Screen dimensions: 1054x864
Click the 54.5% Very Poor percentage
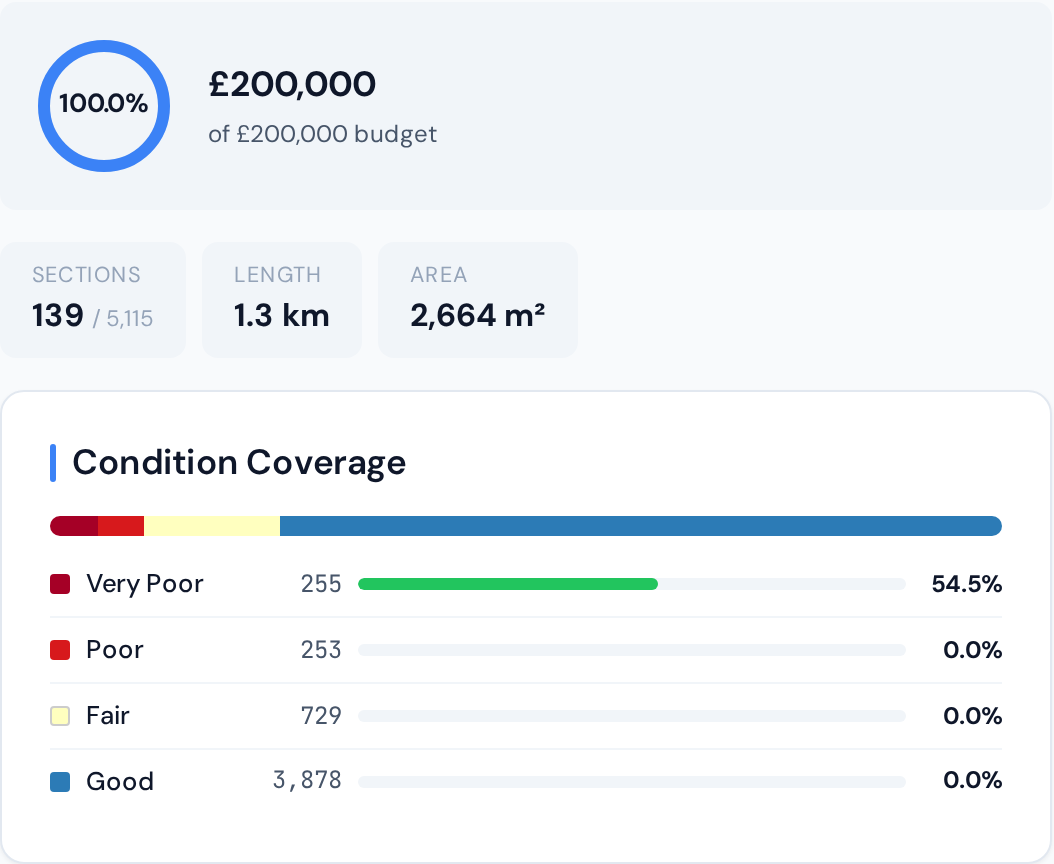click(967, 584)
